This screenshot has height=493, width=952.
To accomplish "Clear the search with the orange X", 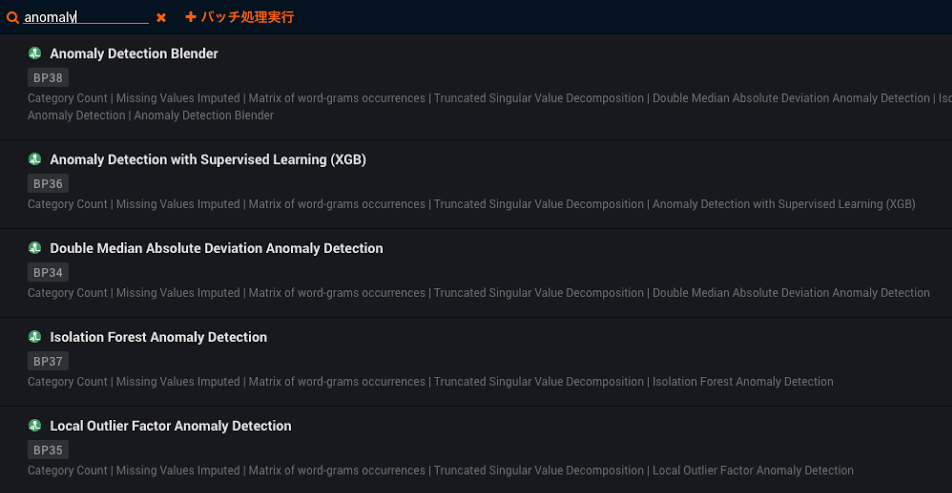I will tap(161, 18).
